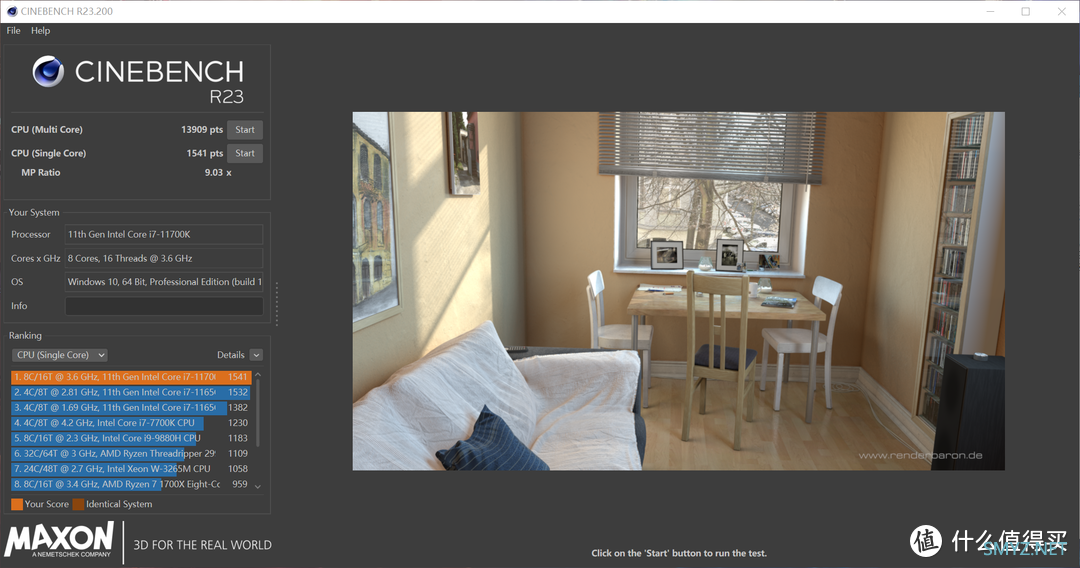
Task: Click the 13909 pts multi core score
Action: (x=202, y=129)
